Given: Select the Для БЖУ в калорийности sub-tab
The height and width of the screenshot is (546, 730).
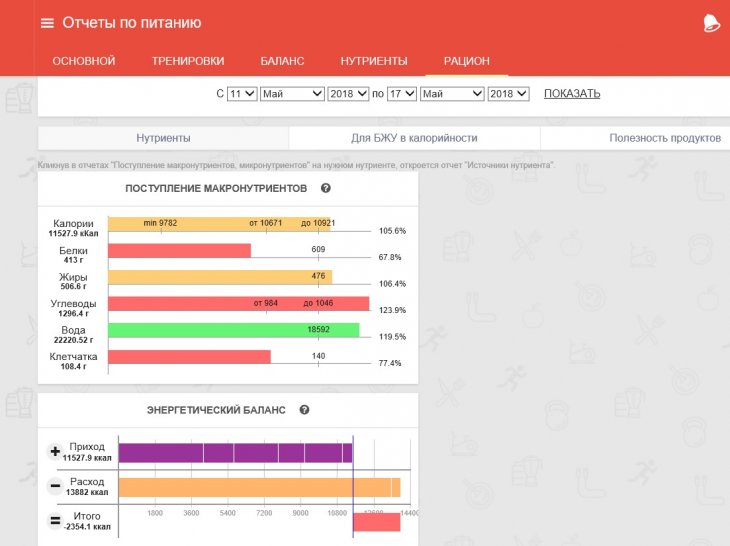Looking at the screenshot, I should pyautogui.click(x=414, y=138).
